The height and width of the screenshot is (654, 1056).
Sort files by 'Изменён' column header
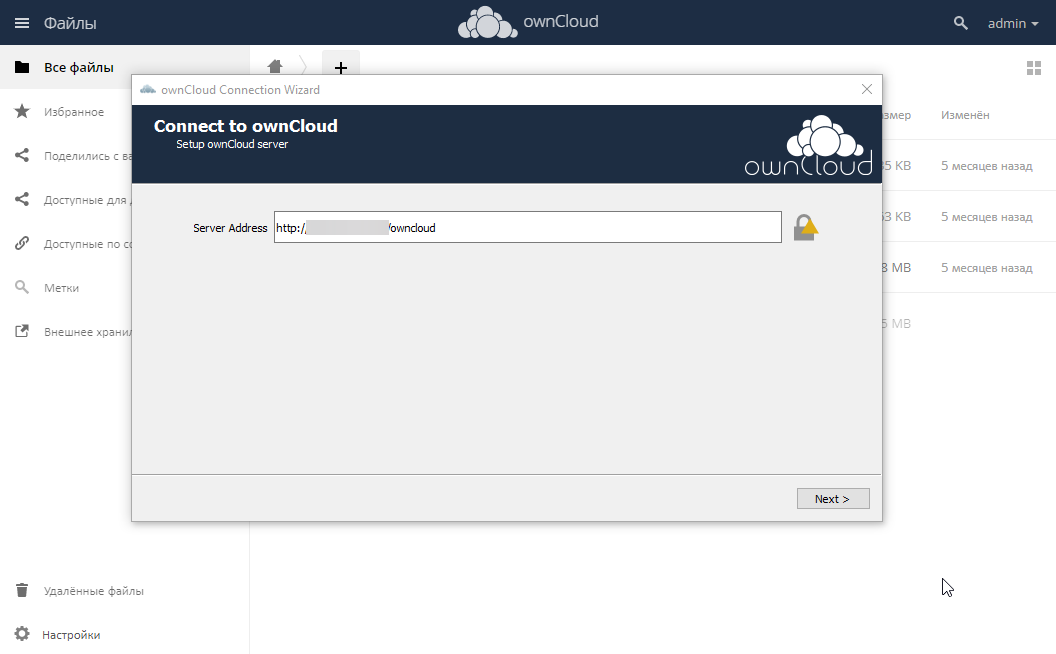click(965, 115)
